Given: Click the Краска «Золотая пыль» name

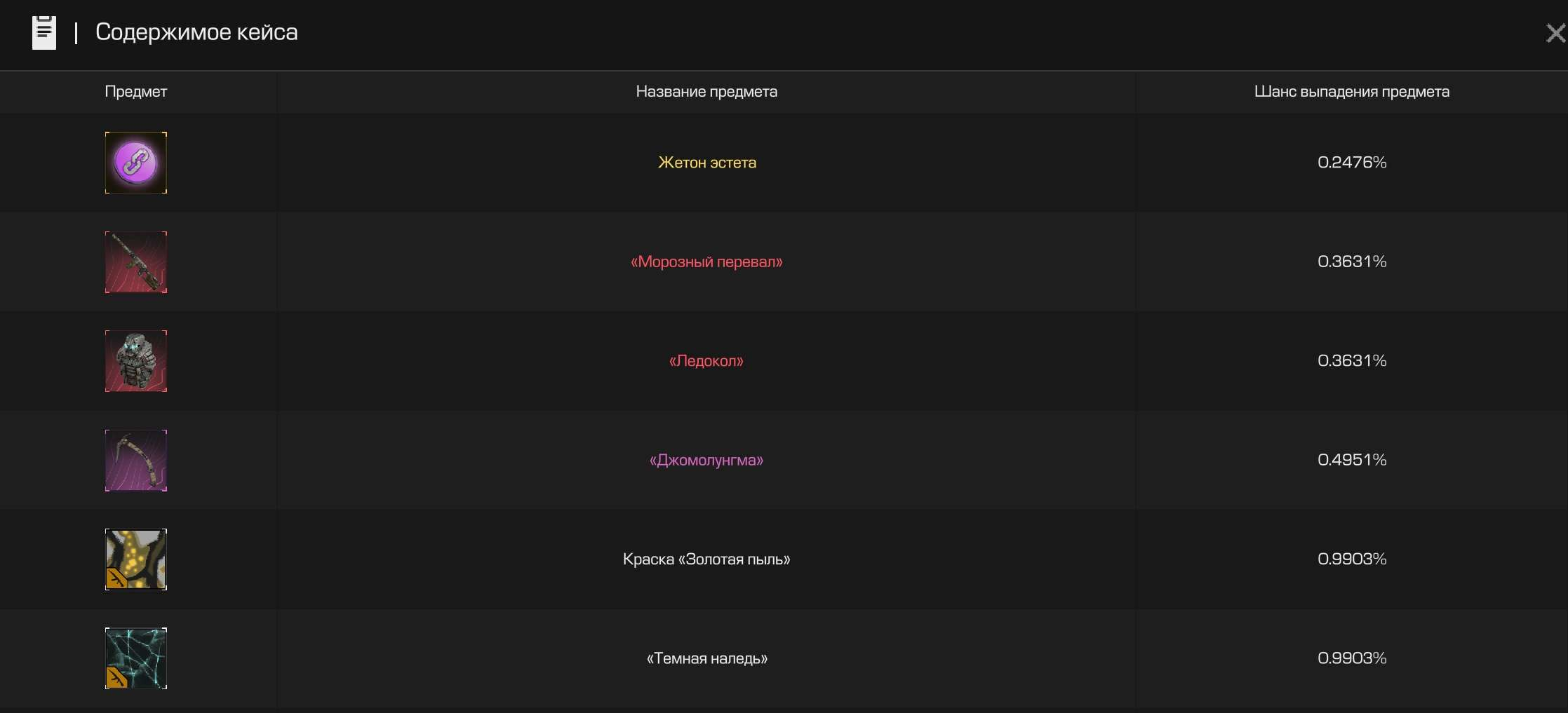Looking at the screenshot, I should [706, 559].
